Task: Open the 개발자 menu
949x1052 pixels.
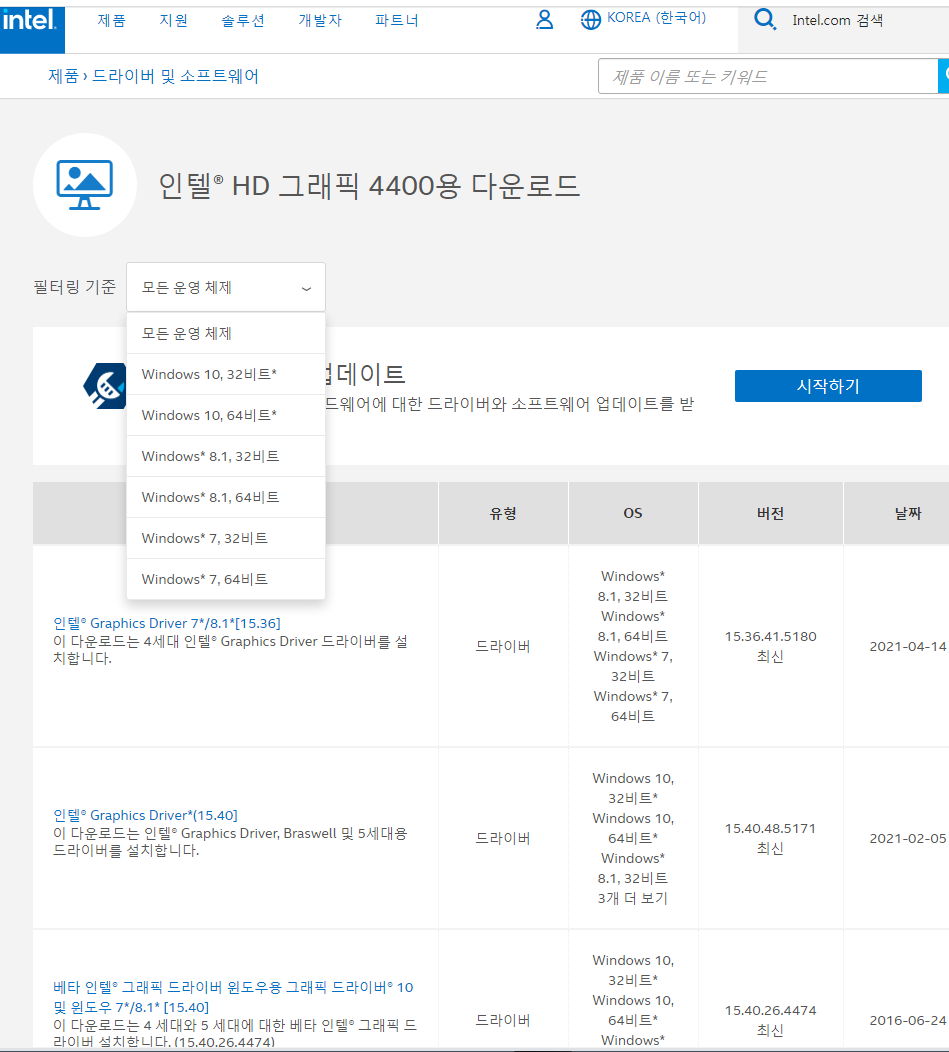Action: 320,20
